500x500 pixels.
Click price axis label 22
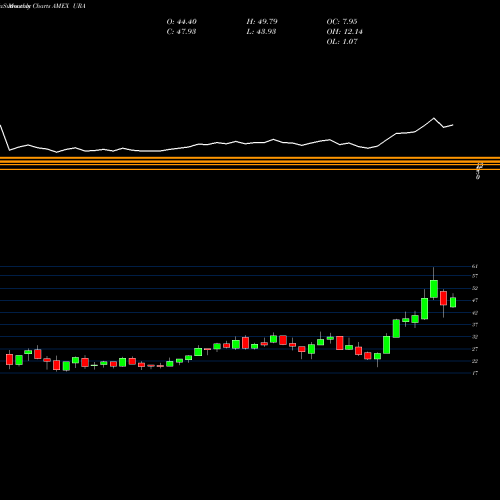(475, 361)
